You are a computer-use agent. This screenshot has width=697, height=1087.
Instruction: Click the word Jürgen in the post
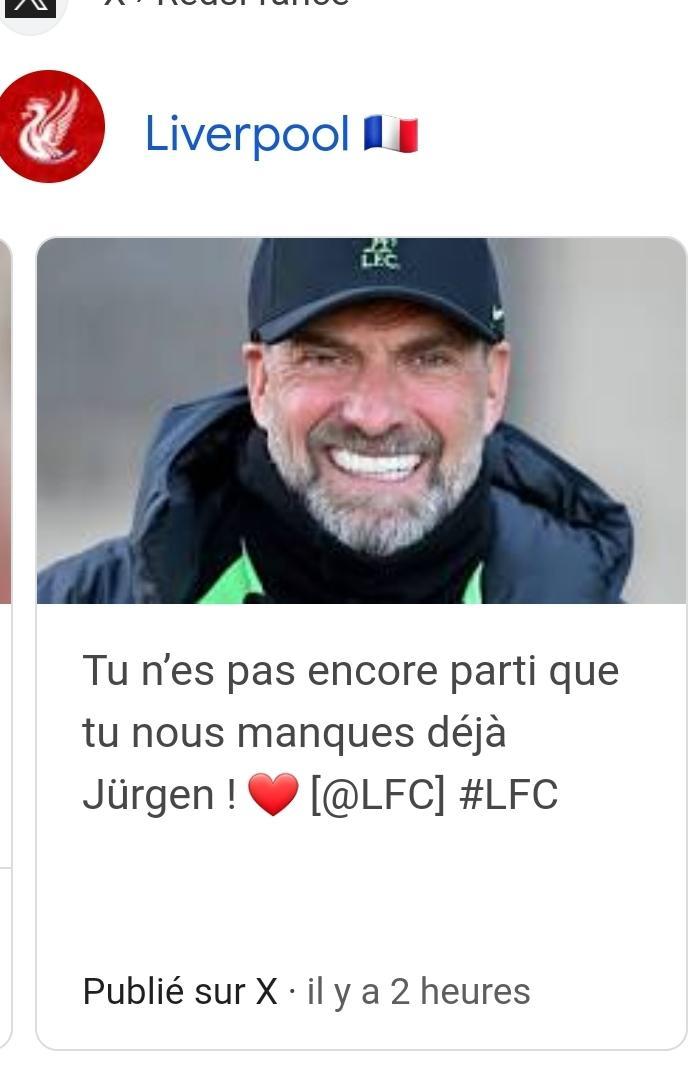[x=148, y=794]
